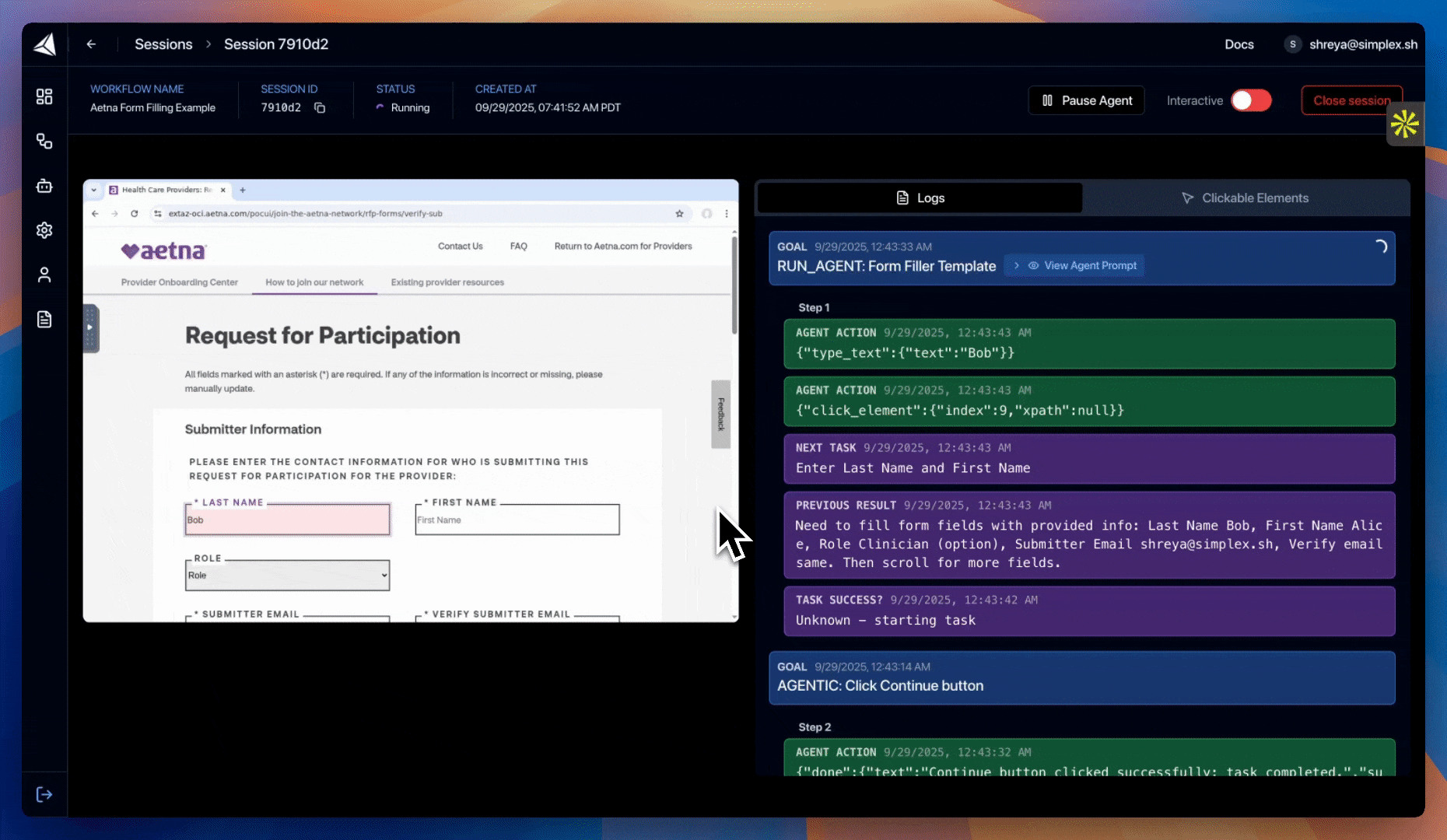Open the embedded browser three-dot menu
The height and width of the screenshot is (840, 1447).
click(727, 213)
